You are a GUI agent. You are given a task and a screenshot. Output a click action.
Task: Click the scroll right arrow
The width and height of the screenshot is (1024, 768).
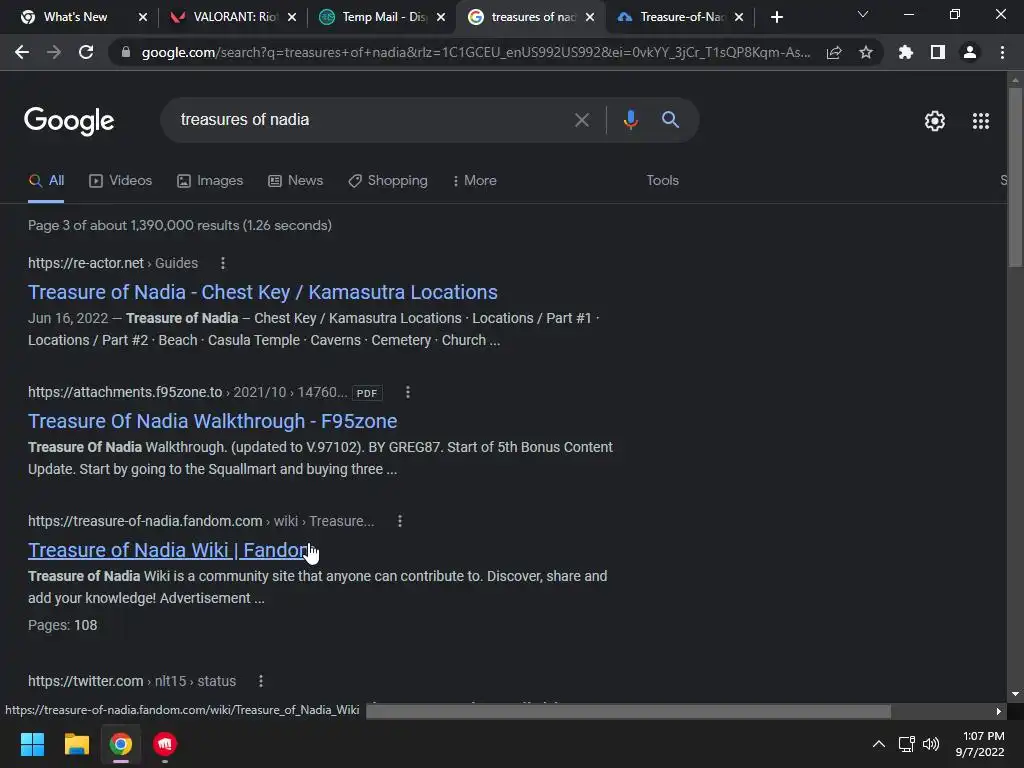coord(999,711)
